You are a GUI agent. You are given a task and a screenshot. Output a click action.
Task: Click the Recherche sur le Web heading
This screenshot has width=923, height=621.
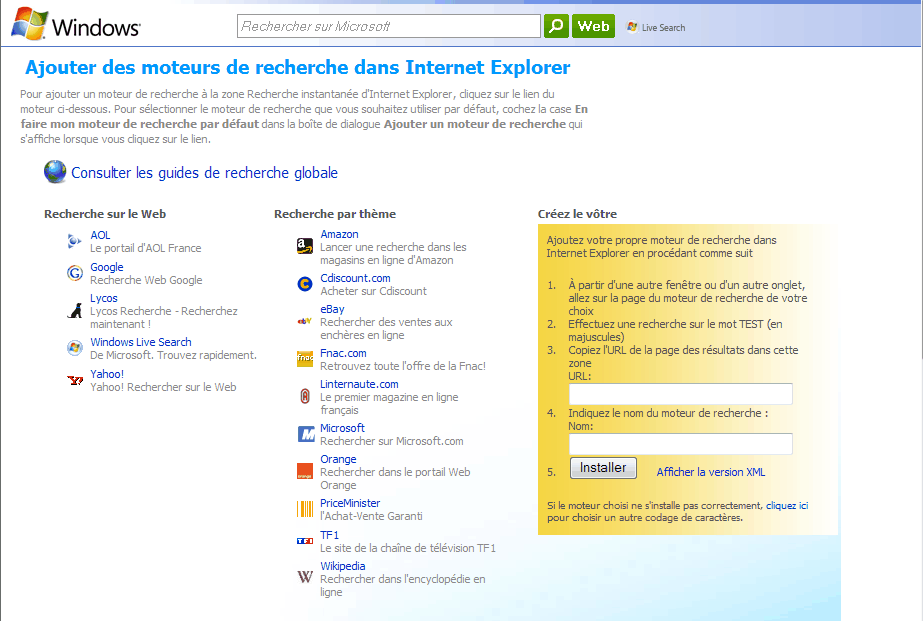click(105, 214)
